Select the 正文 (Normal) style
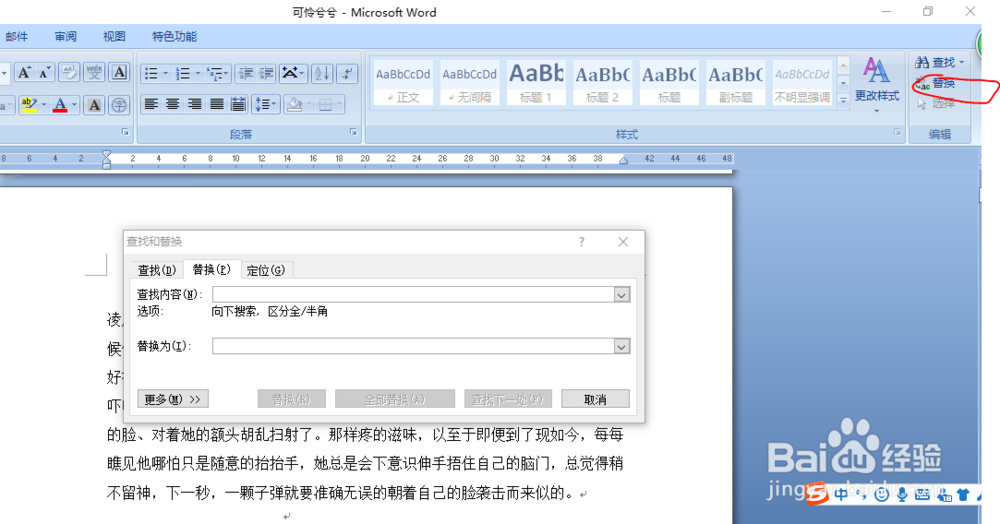Screen dimensions: 1000x524 click(x=403, y=83)
